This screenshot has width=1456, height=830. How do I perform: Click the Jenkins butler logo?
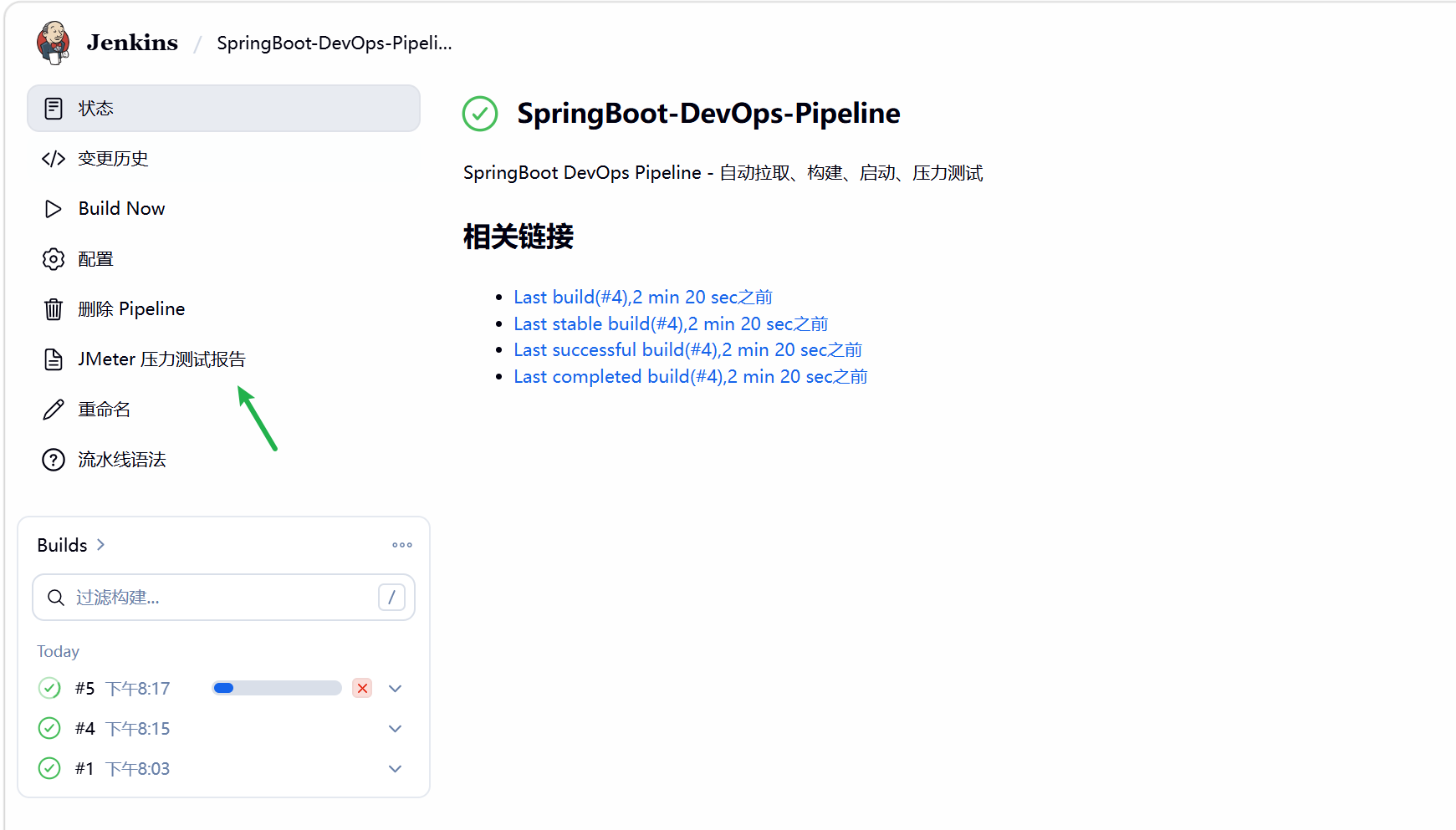pyautogui.click(x=53, y=43)
